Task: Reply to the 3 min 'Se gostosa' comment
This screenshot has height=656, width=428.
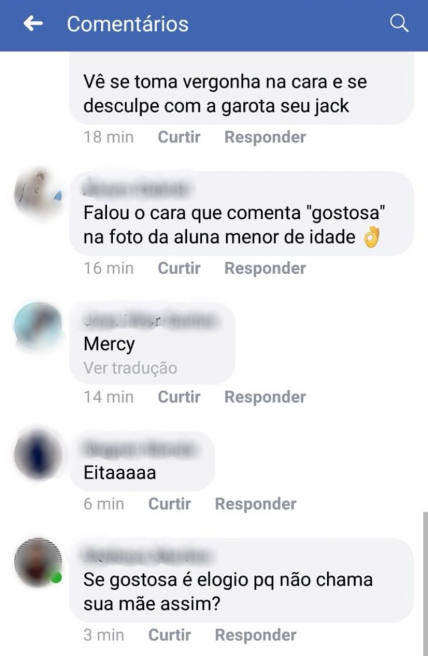Action: click(256, 635)
